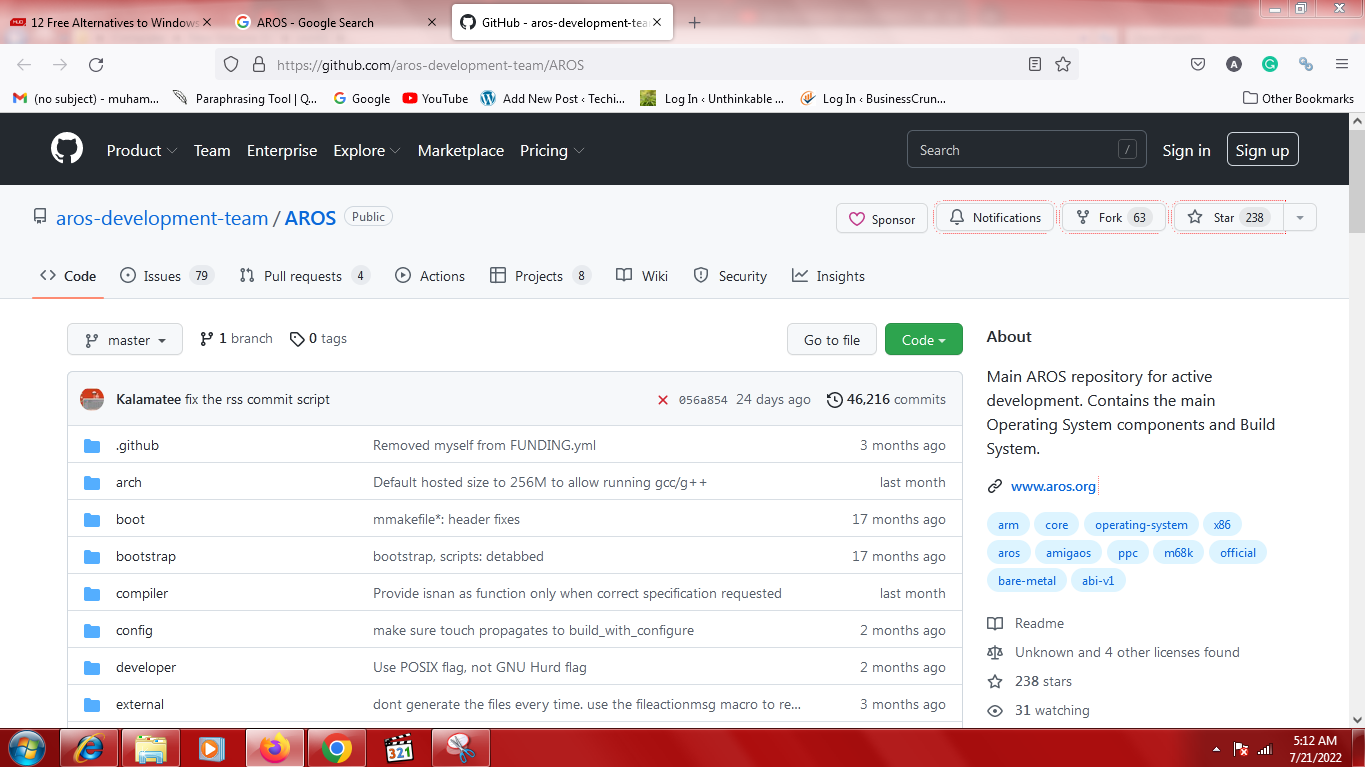Image resolution: width=1365 pixels, height=767 pixels.
Task: Open the YouTube bookmark
Action: coord(435,98)
